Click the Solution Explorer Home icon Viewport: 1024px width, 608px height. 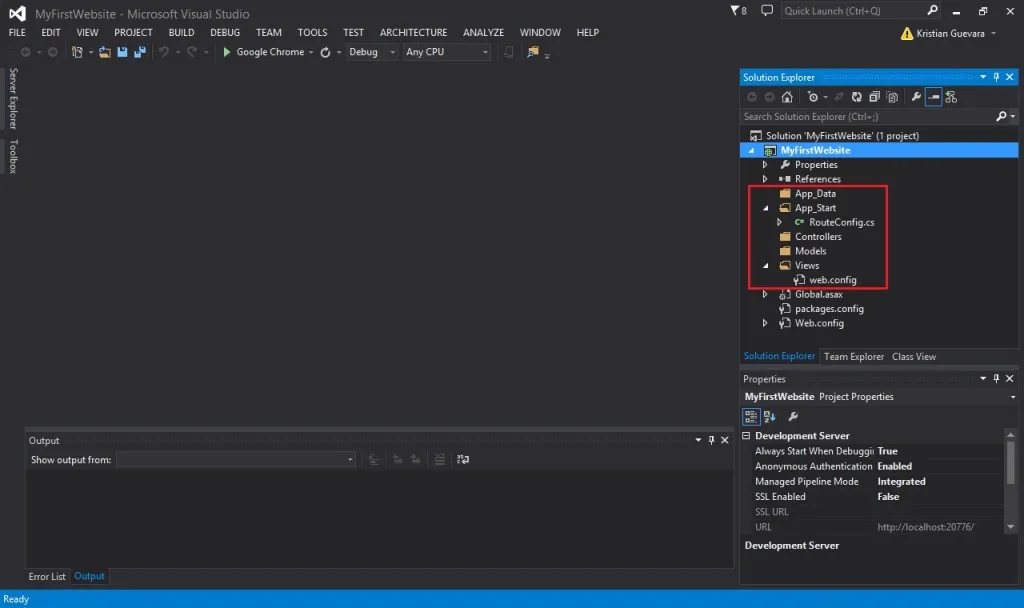coord(787,97)
